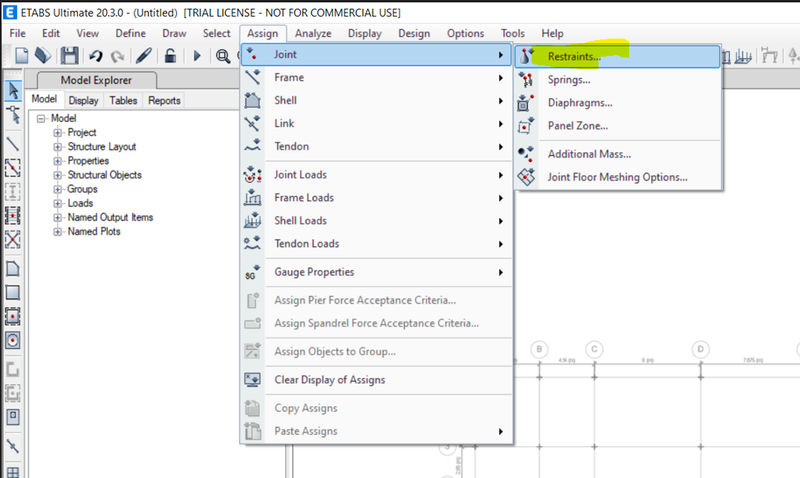This screenshot has height=478, width=800.
Task: Choose Additional Mass... menu entry
Action: click(618, 154)
